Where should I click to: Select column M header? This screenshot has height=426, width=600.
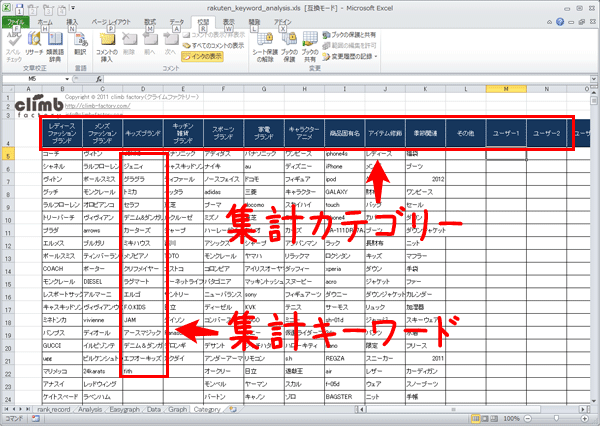point(506,89)
